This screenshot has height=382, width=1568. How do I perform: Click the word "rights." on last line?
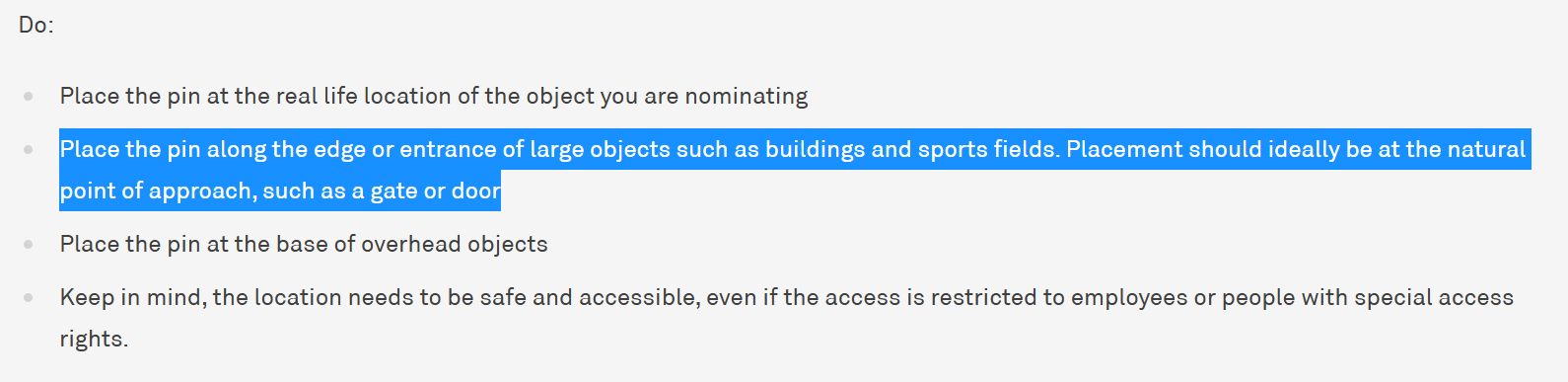(x=94, y=339)
